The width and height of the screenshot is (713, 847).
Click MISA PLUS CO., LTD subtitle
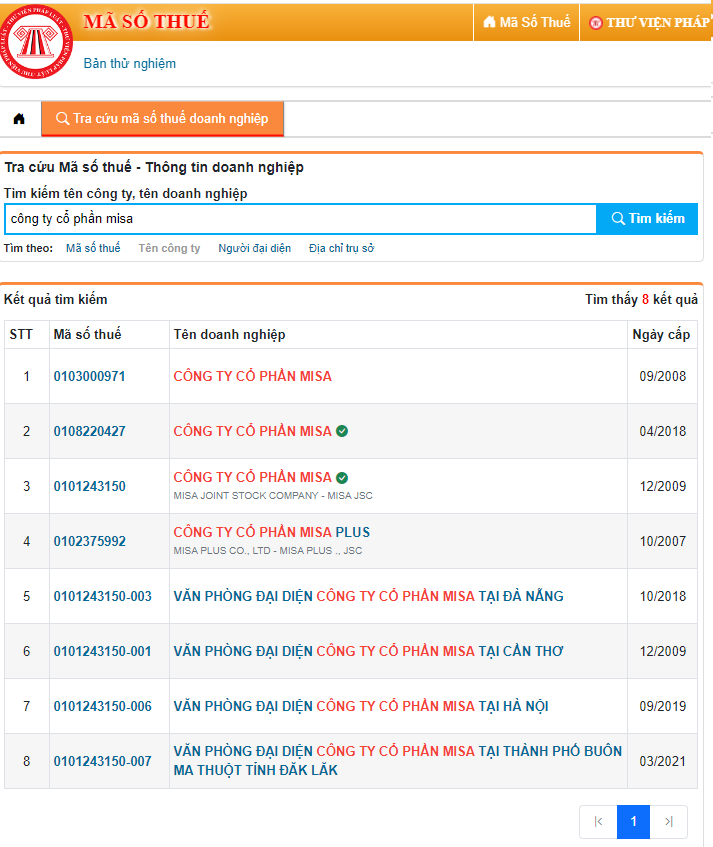(x=268, y=551)
